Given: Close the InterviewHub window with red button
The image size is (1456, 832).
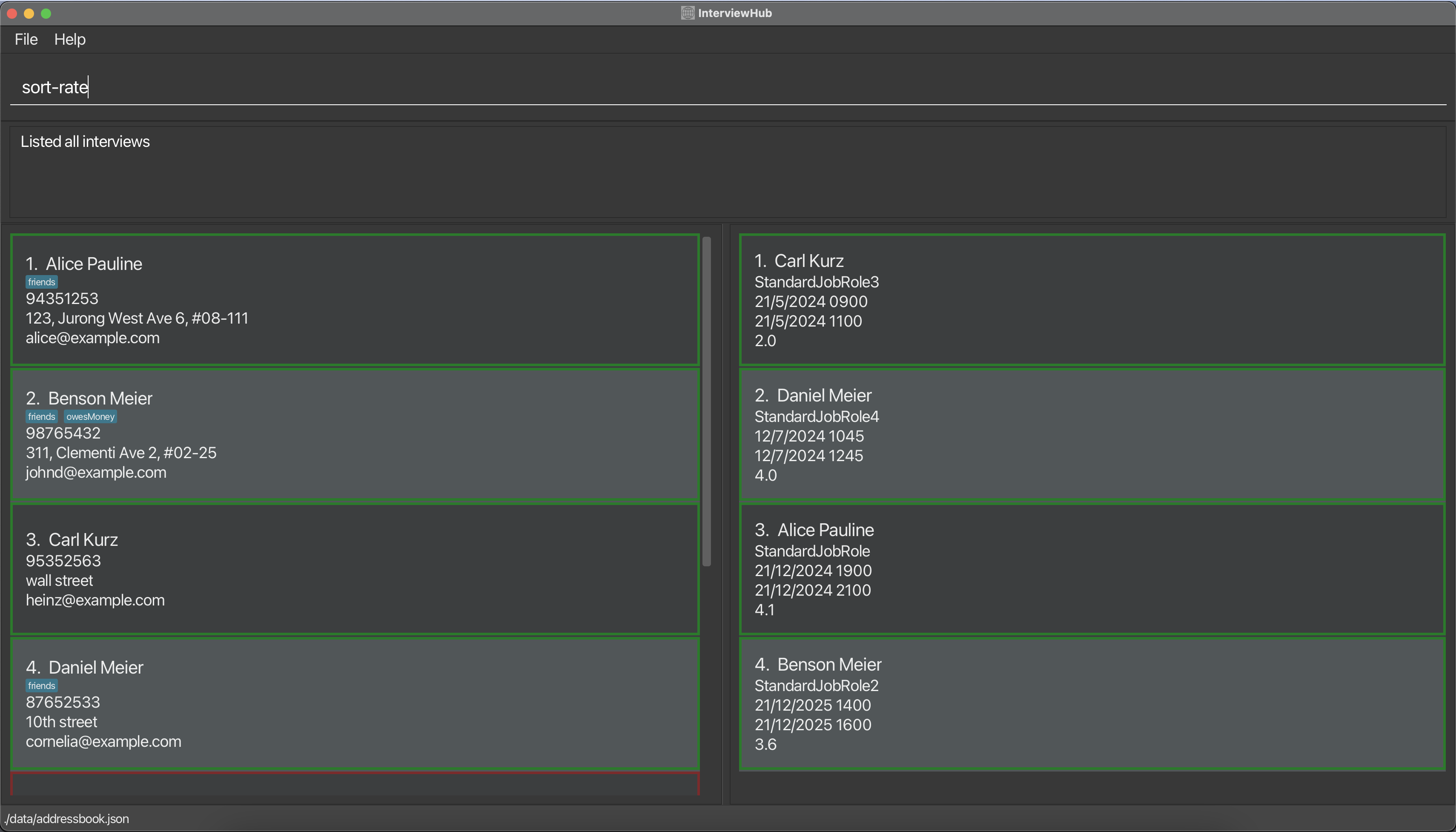Looking at the screenshot, I should [12, 13].
